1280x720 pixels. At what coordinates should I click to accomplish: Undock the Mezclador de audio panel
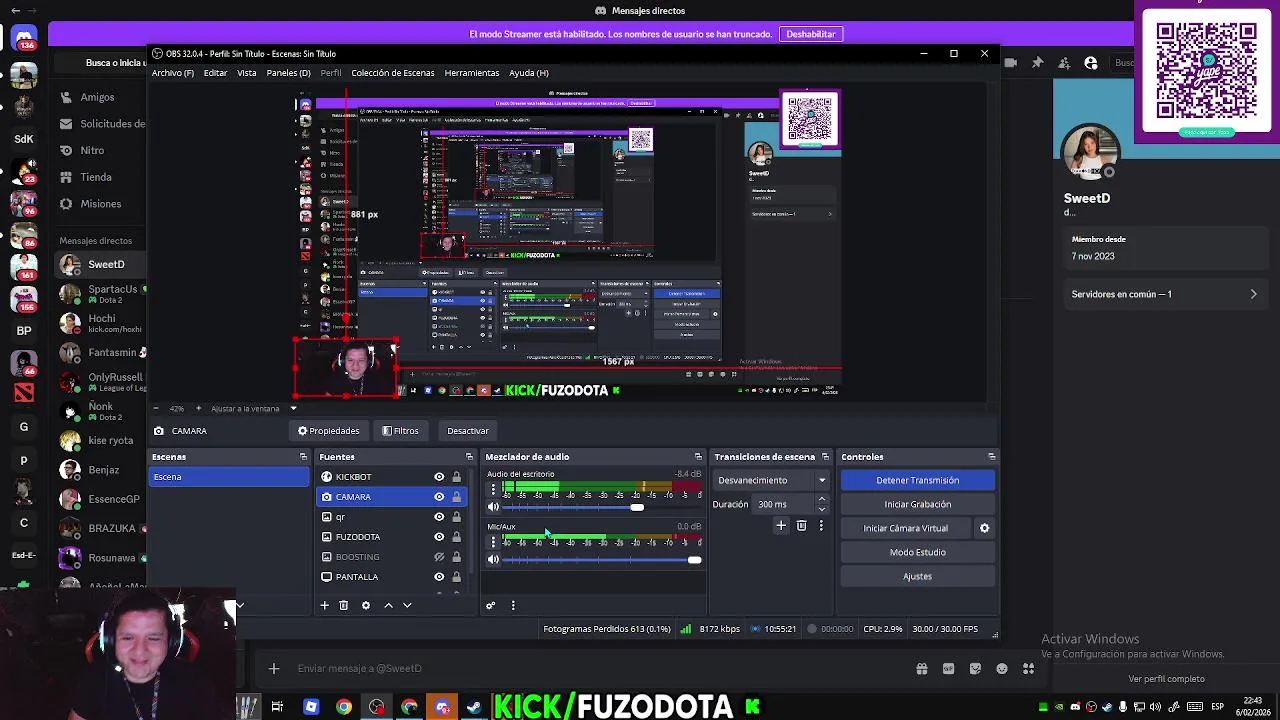tap(698, 457)
